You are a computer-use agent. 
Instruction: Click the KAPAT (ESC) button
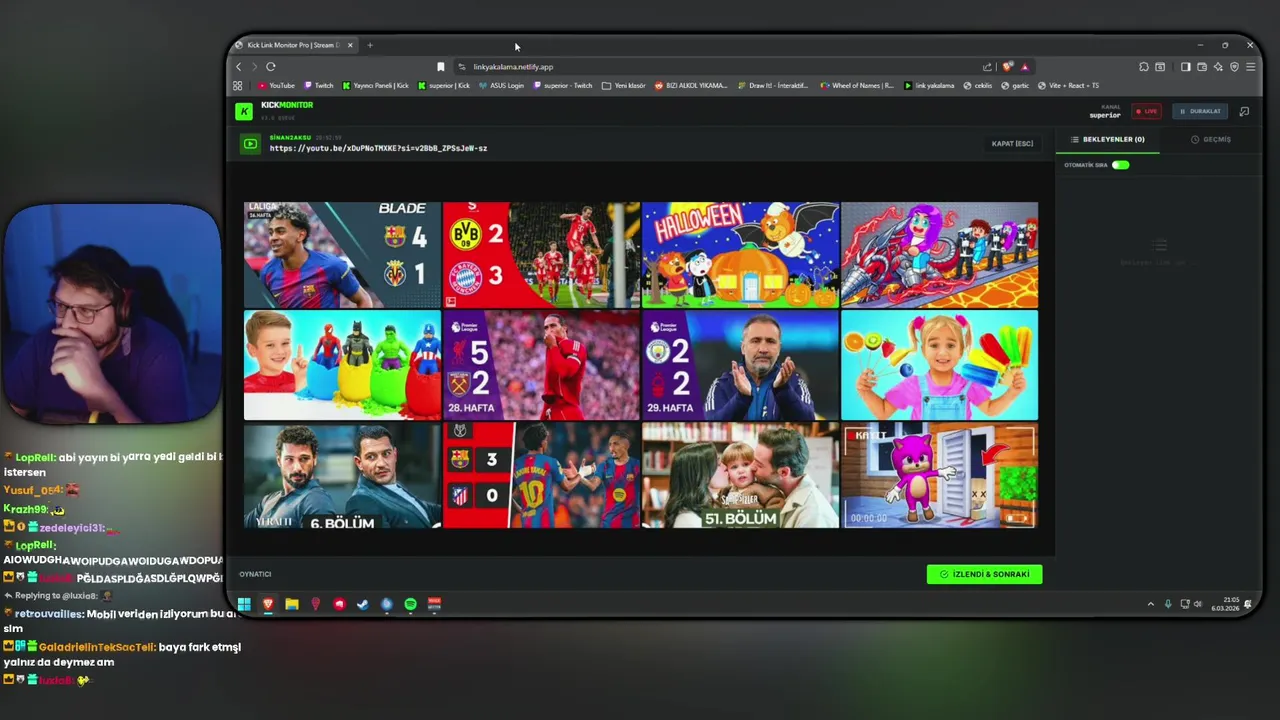pos(1012,144)
